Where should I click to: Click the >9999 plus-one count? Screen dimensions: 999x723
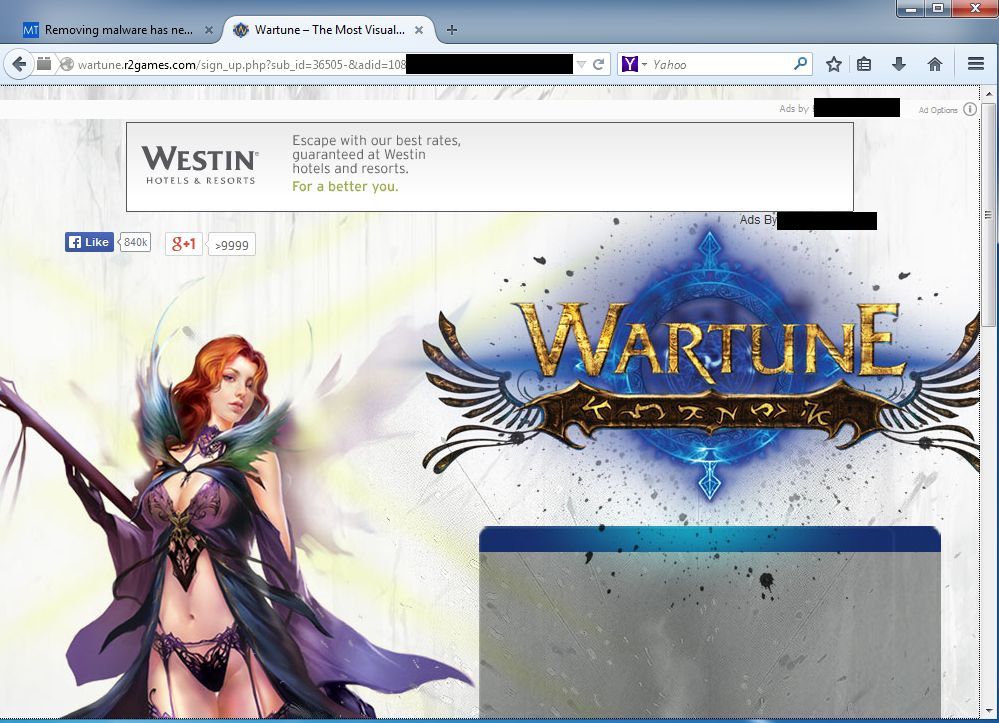(232, 245)
